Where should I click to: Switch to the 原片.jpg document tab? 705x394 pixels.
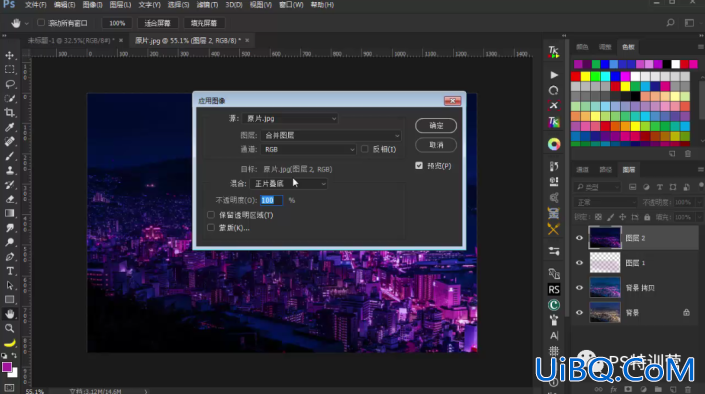point(188,40)
